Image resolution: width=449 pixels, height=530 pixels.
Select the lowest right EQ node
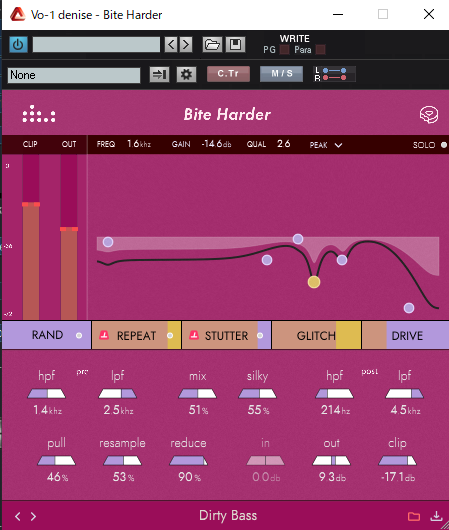coord(409,308)
